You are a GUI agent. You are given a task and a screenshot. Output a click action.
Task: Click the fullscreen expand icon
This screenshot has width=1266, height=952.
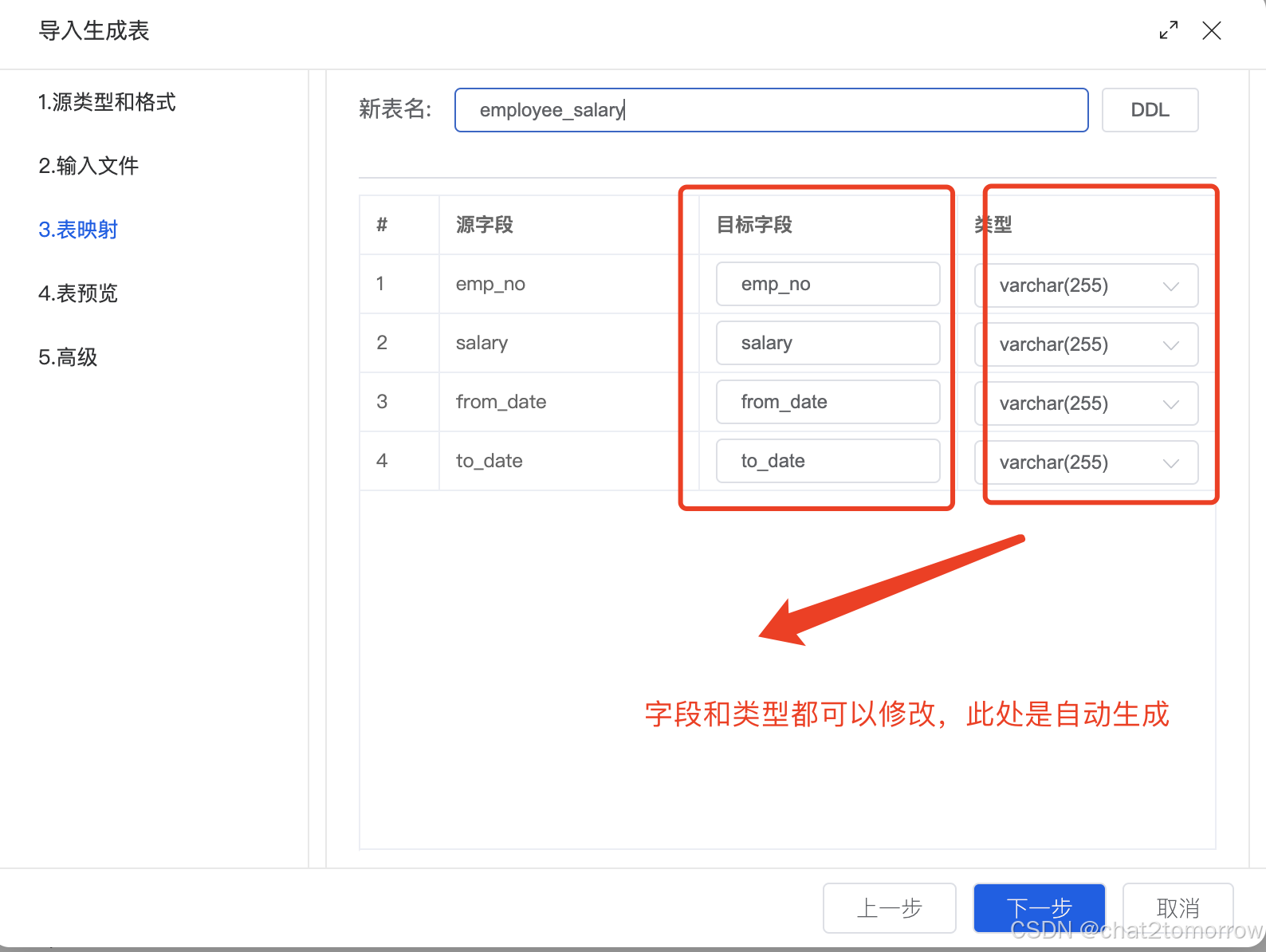tap(1169, 30)
